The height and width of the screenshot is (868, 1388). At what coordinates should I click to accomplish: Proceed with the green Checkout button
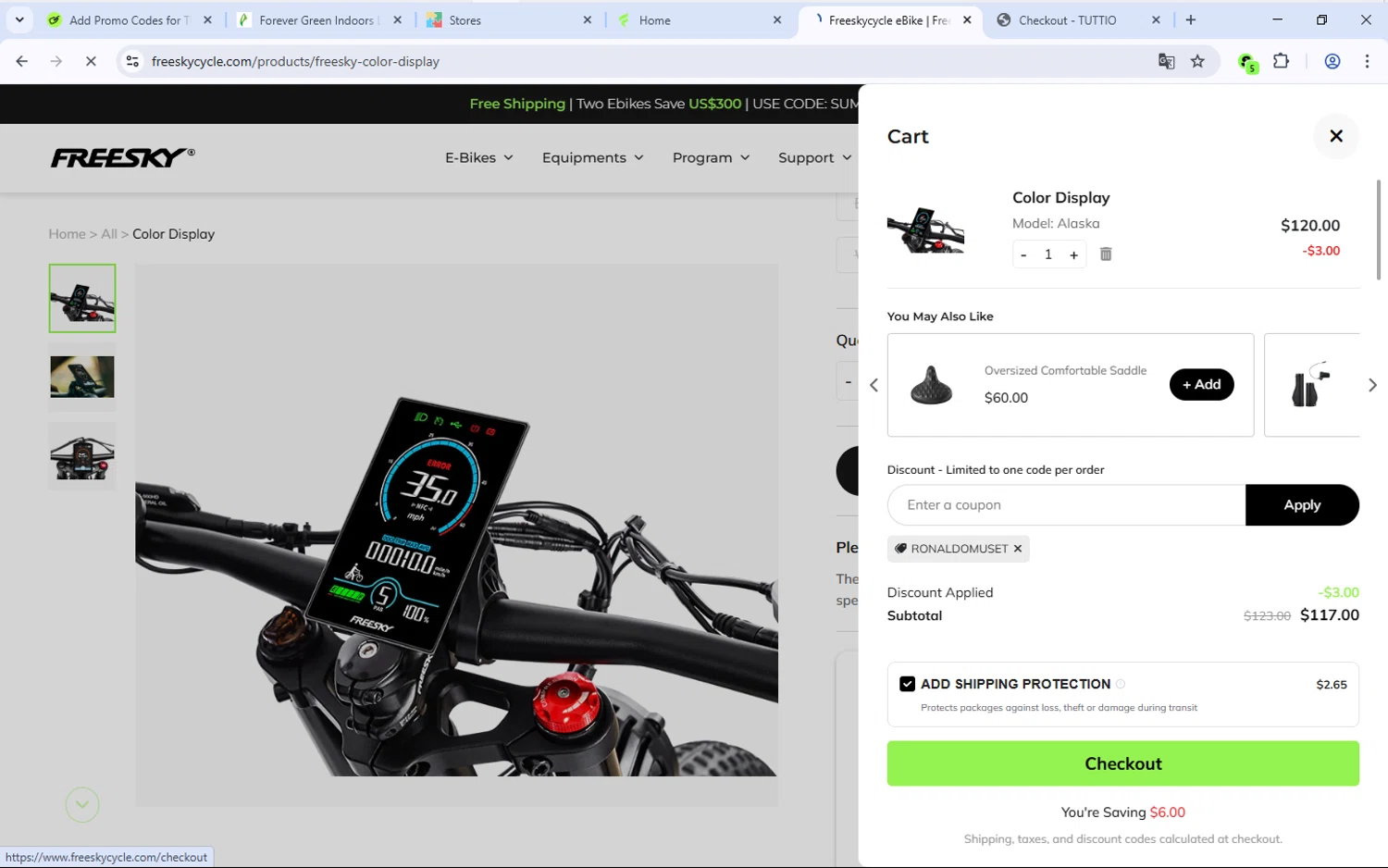[x=1122, y=763]
